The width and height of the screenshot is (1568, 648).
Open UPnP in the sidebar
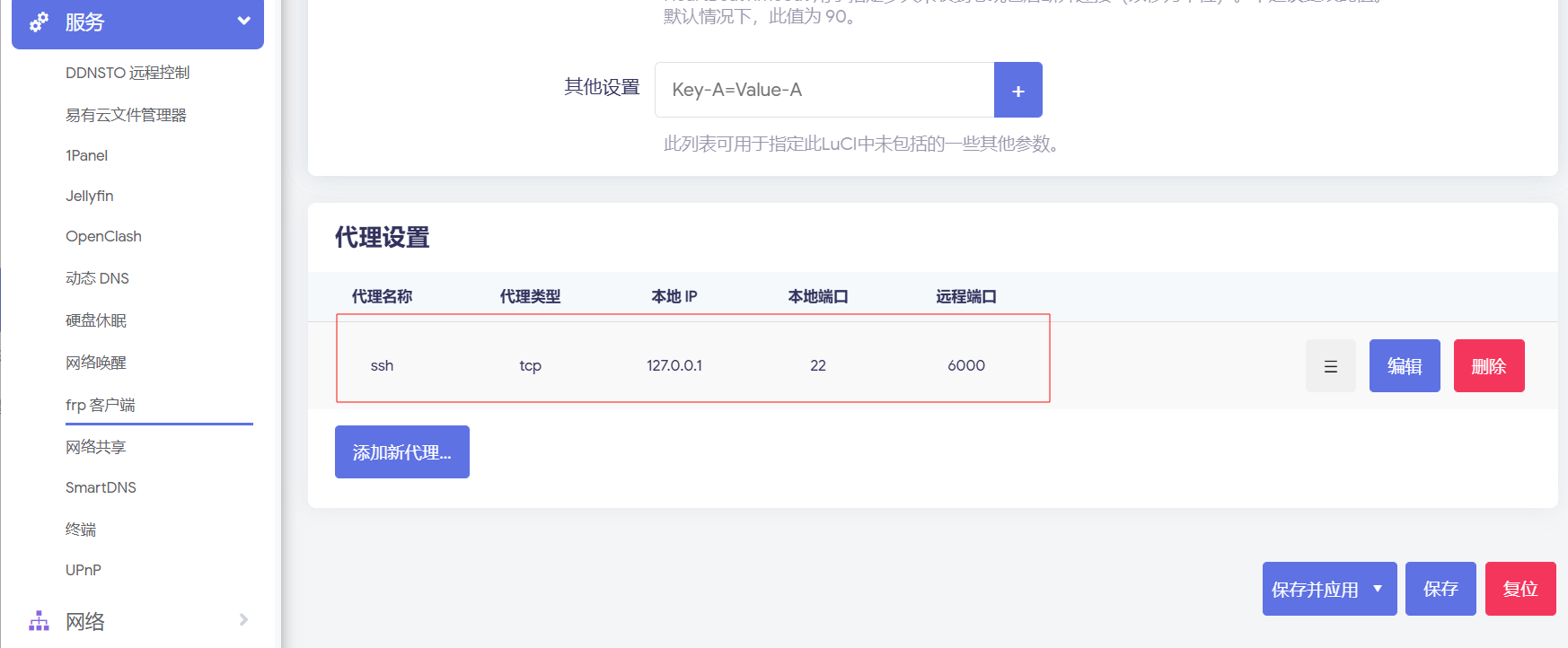(x=84, y=570)
